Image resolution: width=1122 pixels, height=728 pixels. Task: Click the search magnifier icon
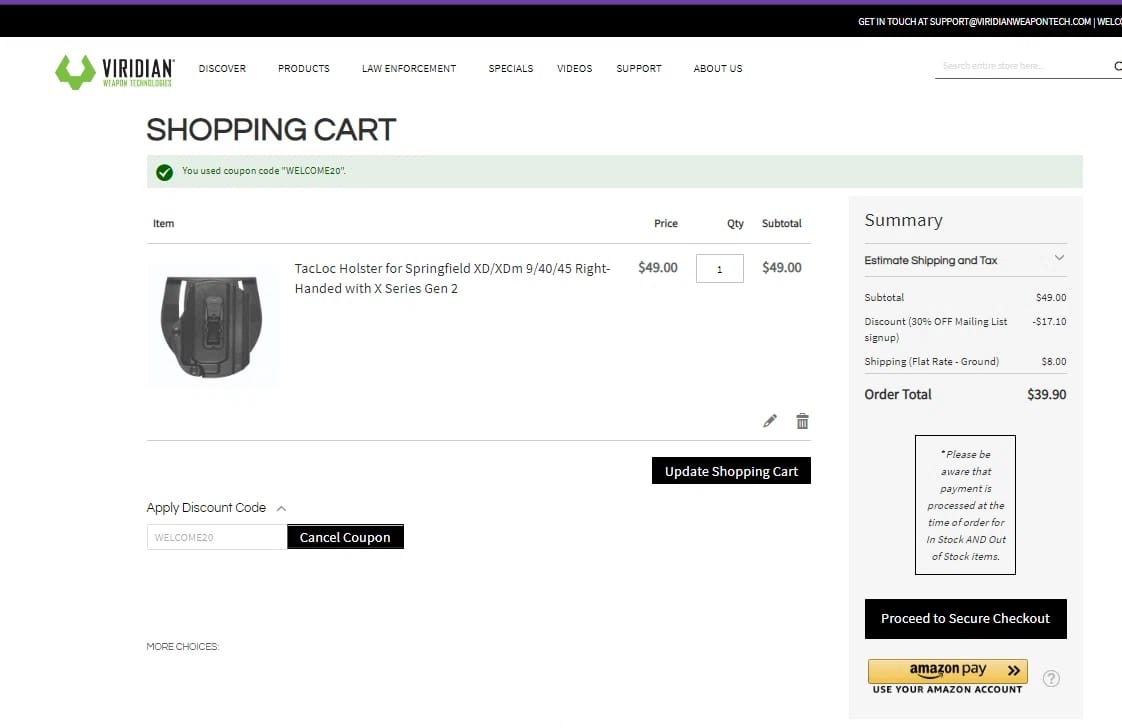pos(1117,66)
